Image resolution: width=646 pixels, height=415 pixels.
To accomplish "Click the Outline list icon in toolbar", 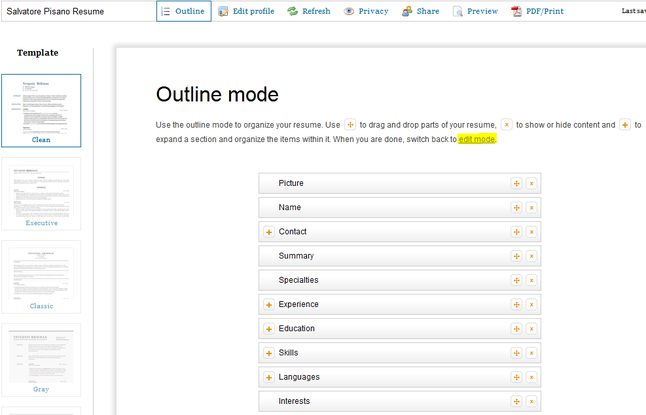I will 166,12.
